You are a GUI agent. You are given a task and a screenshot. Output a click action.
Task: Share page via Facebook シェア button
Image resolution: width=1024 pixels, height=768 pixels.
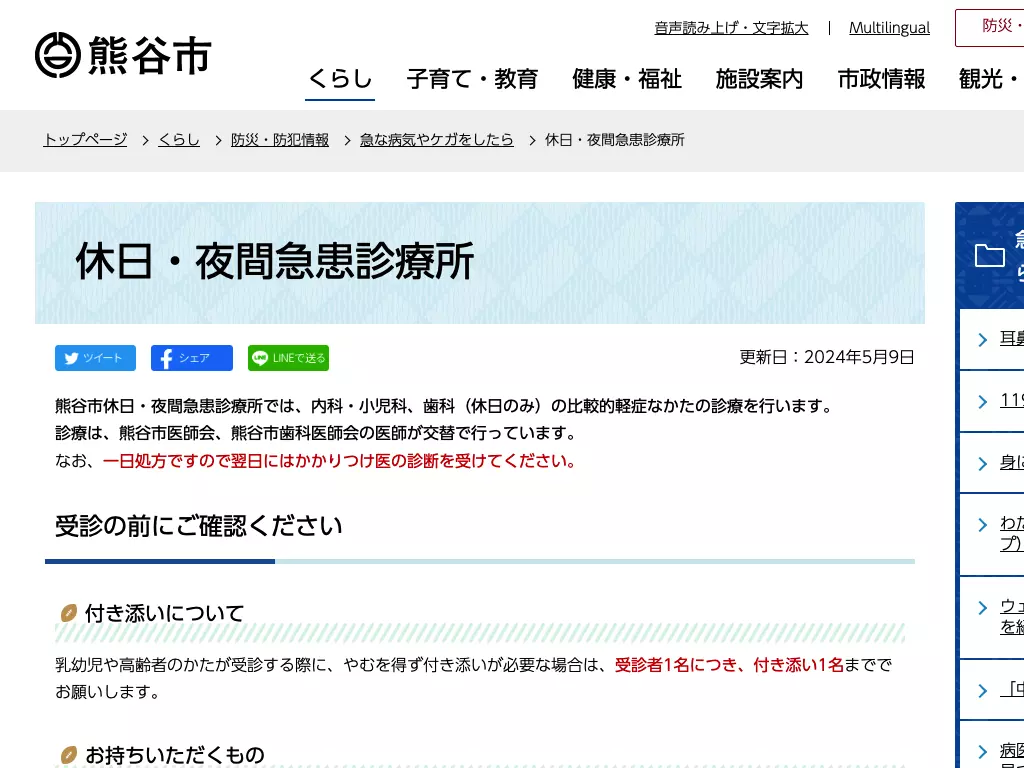tap(192, 358)
